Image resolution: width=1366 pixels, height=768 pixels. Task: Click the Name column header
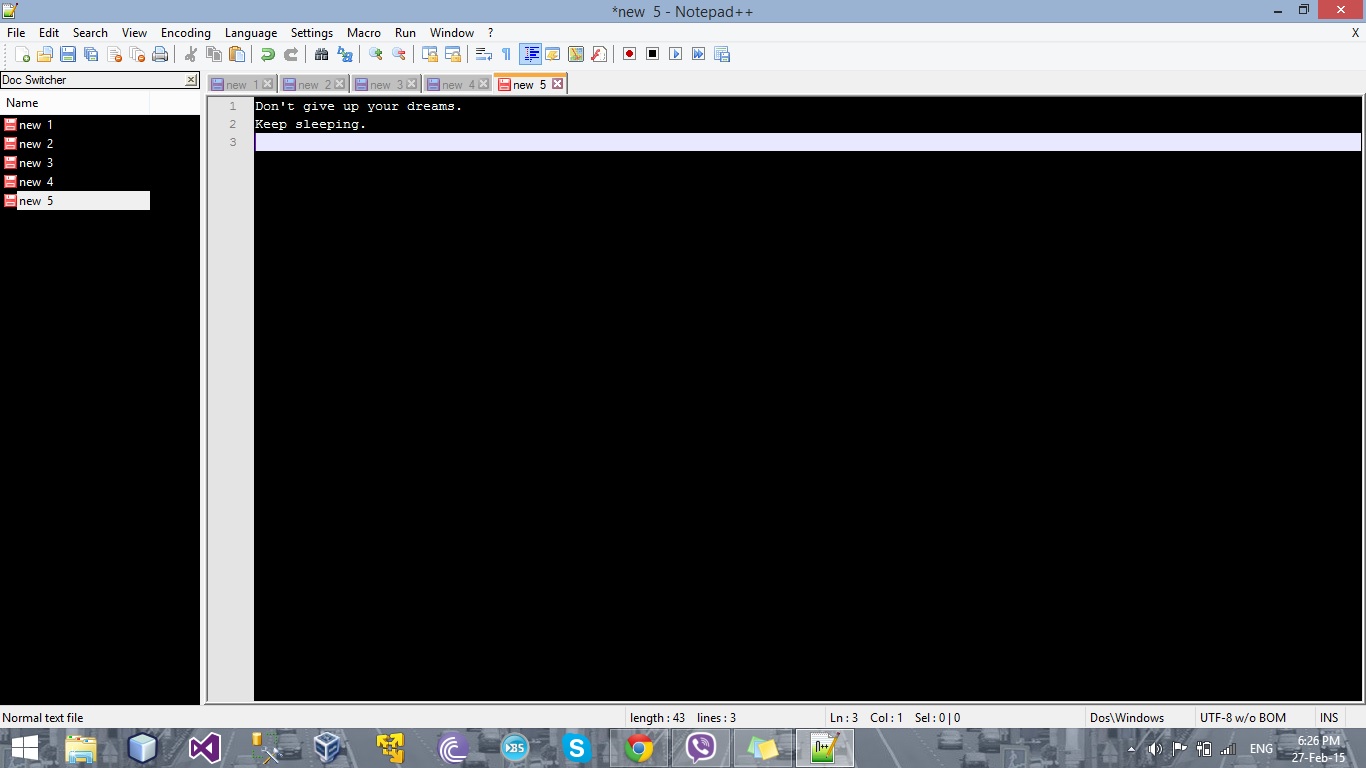[75, 103]
